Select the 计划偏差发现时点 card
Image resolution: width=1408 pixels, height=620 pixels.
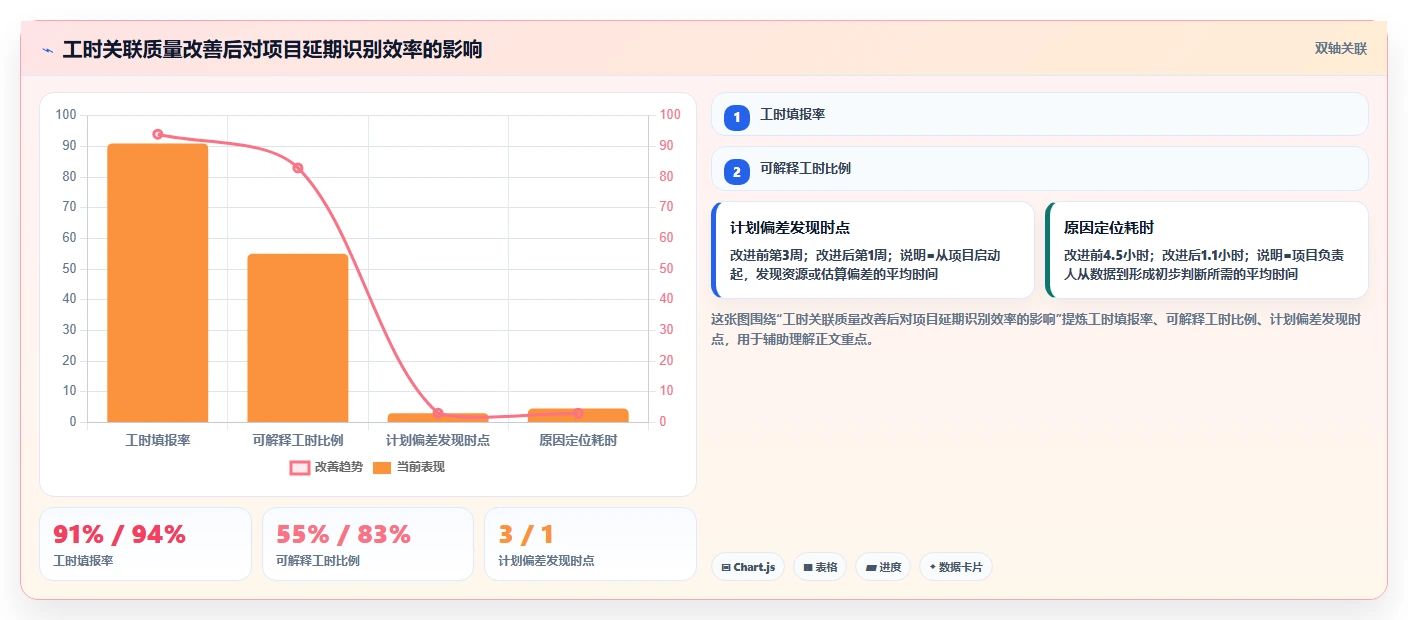click(x=873, y=250)
